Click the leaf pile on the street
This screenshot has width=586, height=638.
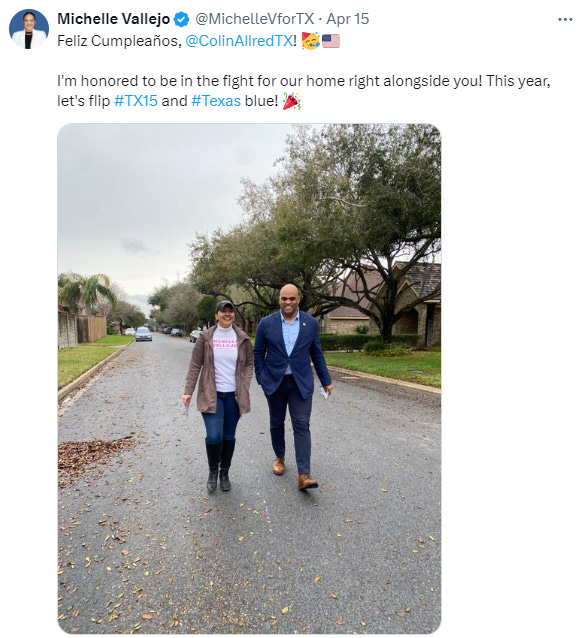click(92, 455)
